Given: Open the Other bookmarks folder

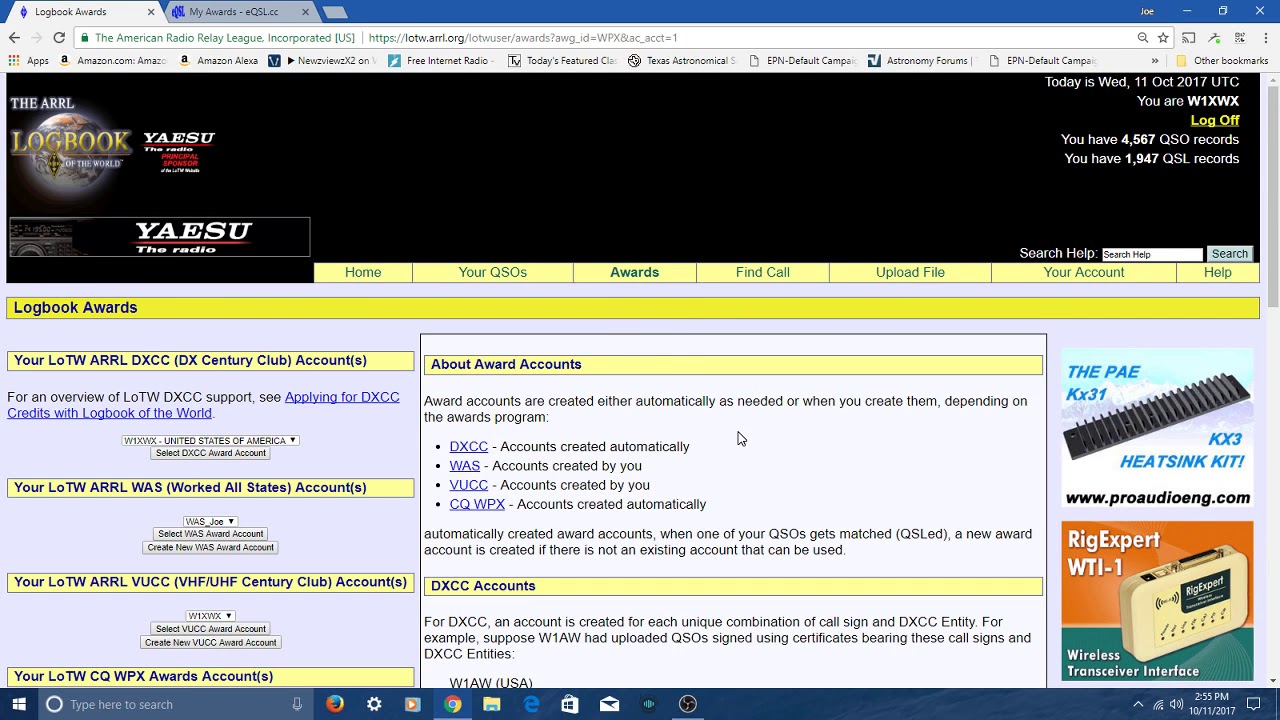Looking at the screenshot, I should (x=1221, y=61).
